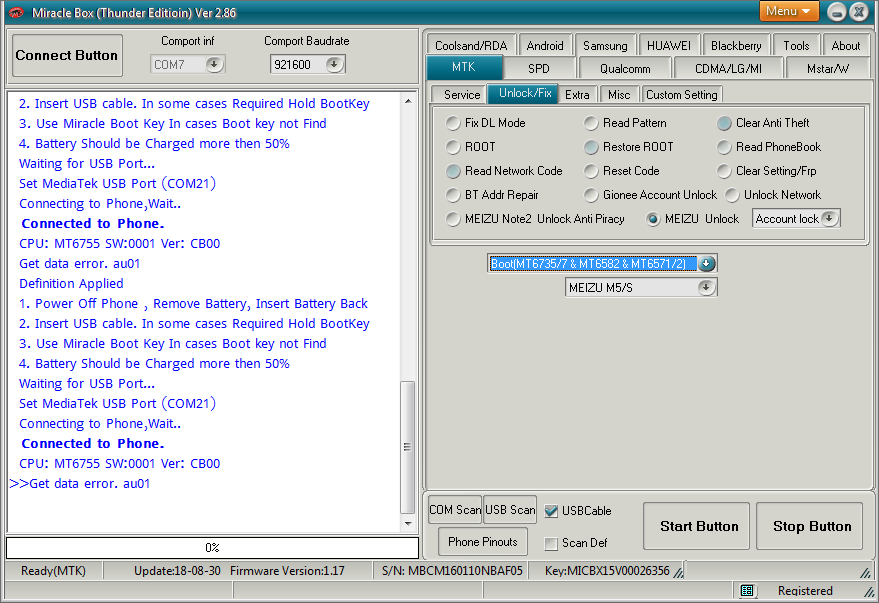Open the Misc sub-tab
This screenshot has width=879, height=603.
click(619, 95)
